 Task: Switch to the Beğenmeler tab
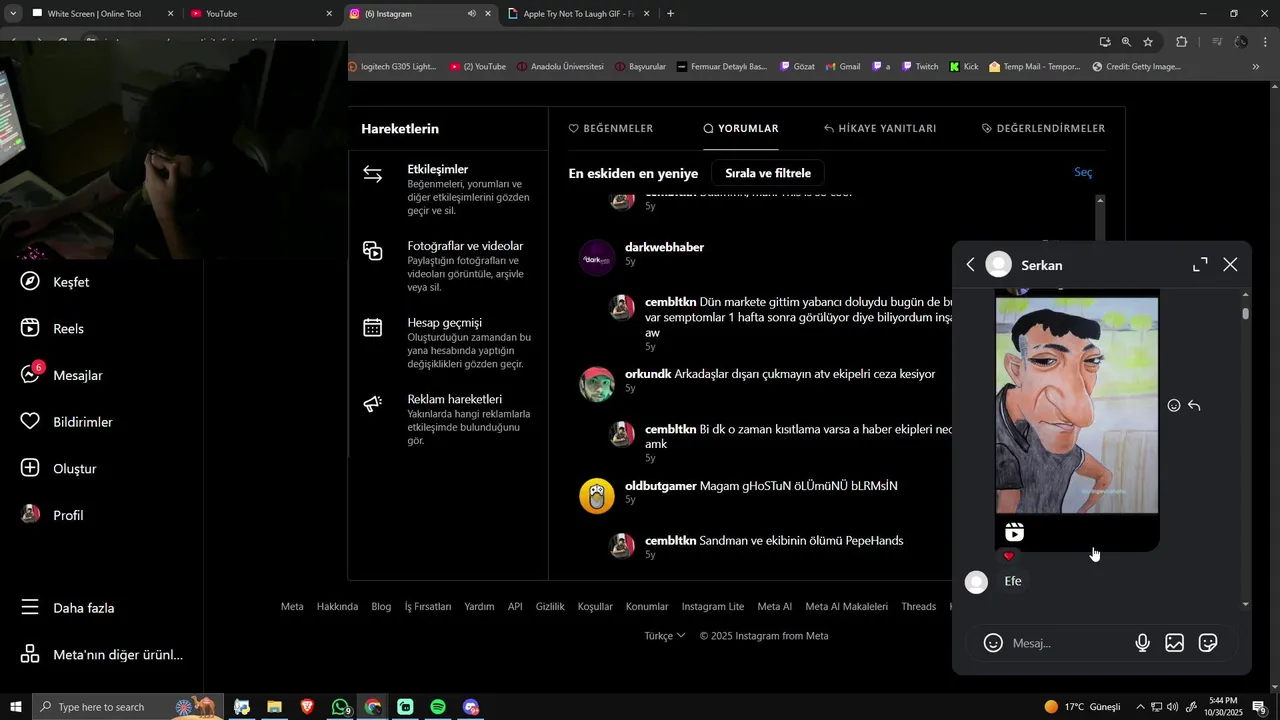(x=611, y=128)
